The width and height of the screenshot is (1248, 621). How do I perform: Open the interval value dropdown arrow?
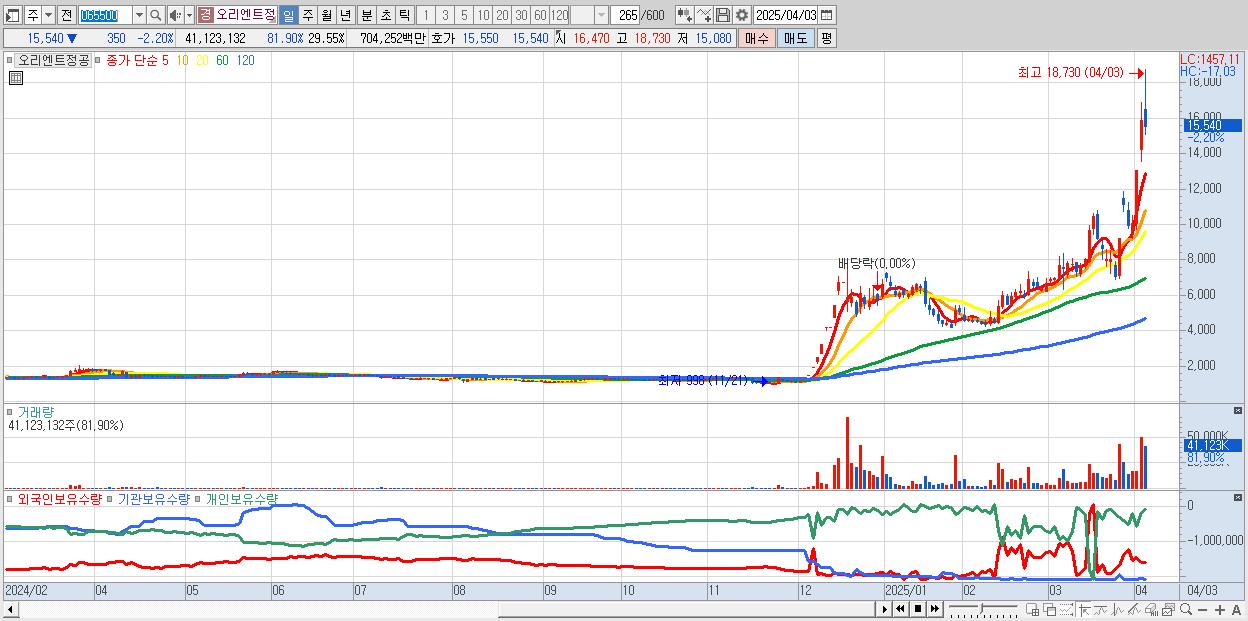pyautogui.click(x=601, y=15)
